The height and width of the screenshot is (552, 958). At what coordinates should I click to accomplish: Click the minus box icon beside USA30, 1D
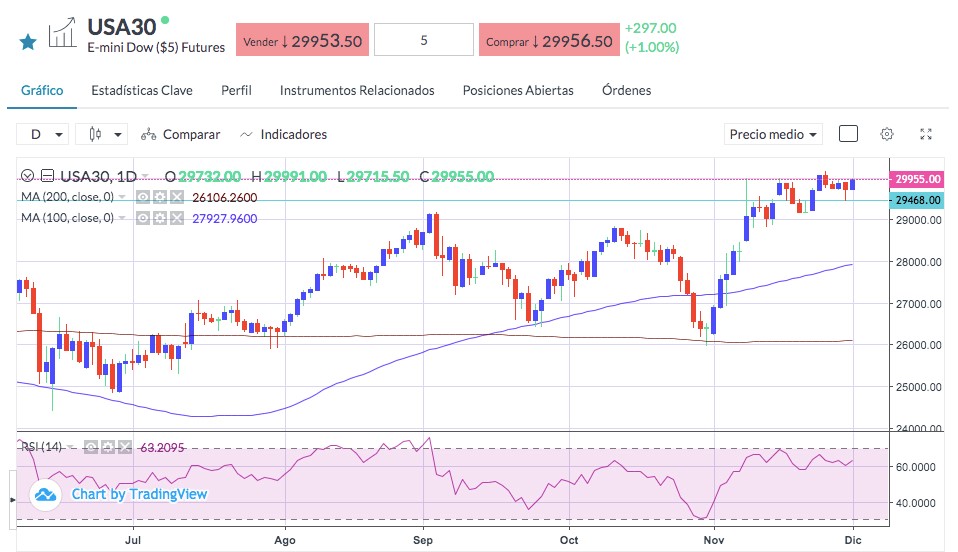pos(47,177)
